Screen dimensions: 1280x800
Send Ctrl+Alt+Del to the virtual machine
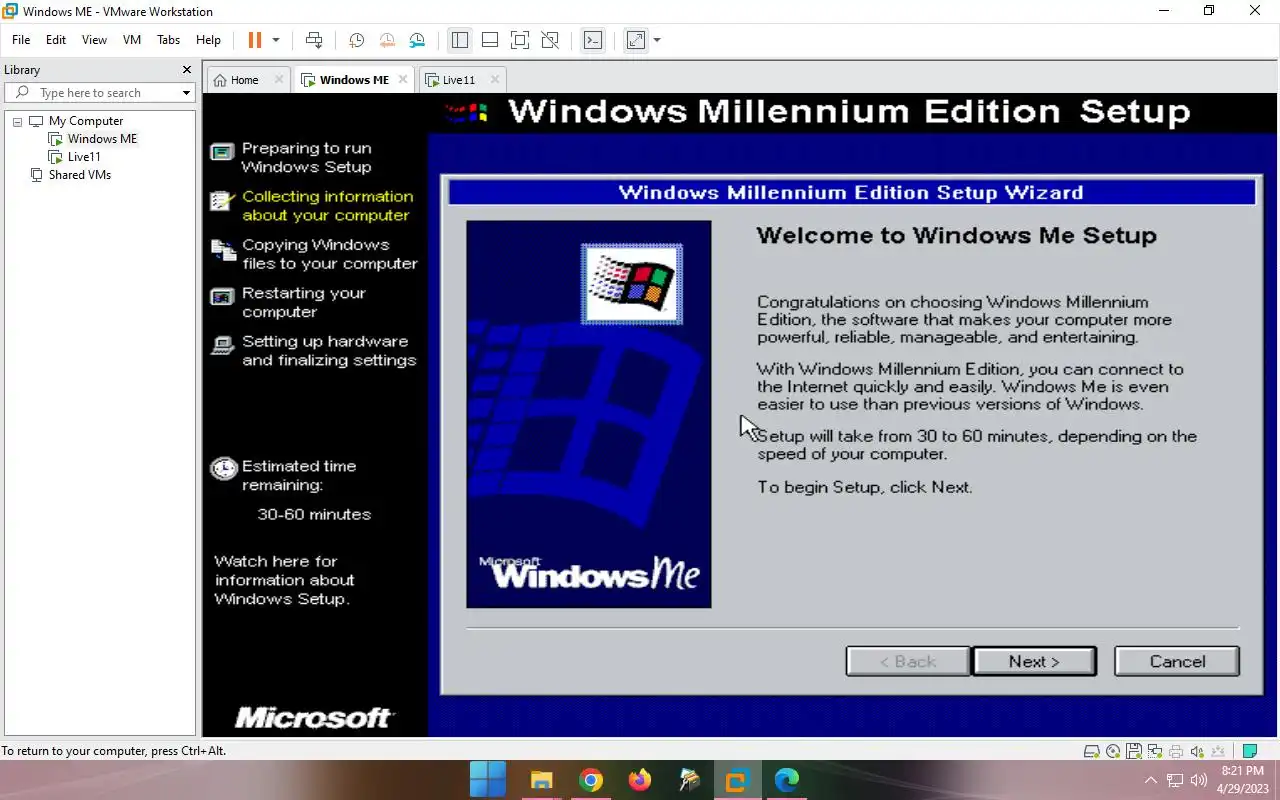click(x=314, y=40)
